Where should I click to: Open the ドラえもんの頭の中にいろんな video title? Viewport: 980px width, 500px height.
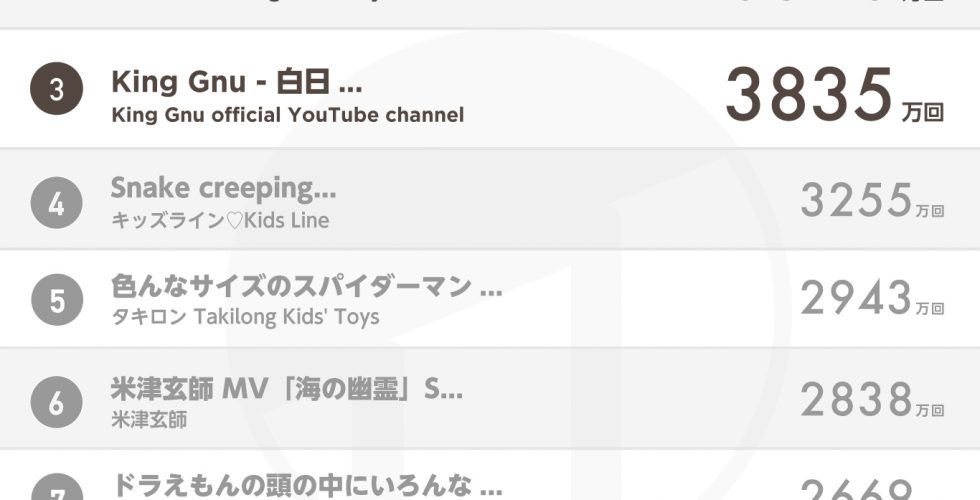(306, 486)
